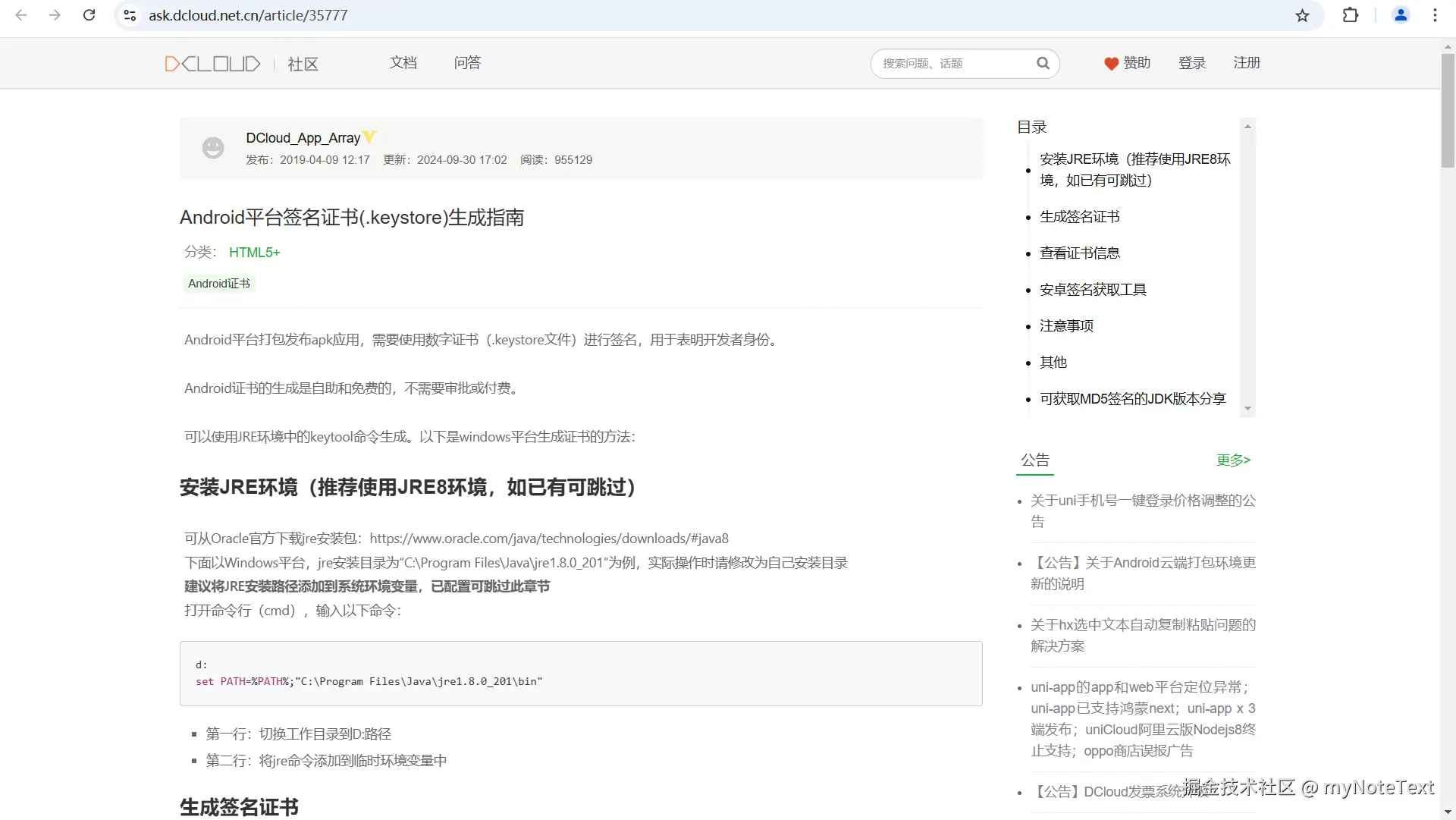Image resolution: width=1456 pixels, height=820 pixels.
Task: Open the Chrome profile avatar icon
Action: click(1401, 15)
